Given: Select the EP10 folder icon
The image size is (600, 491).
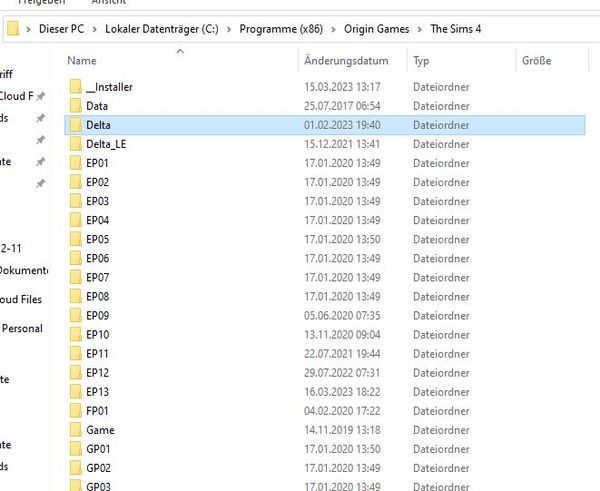Looking at the screenshot, I should [76, 335].
